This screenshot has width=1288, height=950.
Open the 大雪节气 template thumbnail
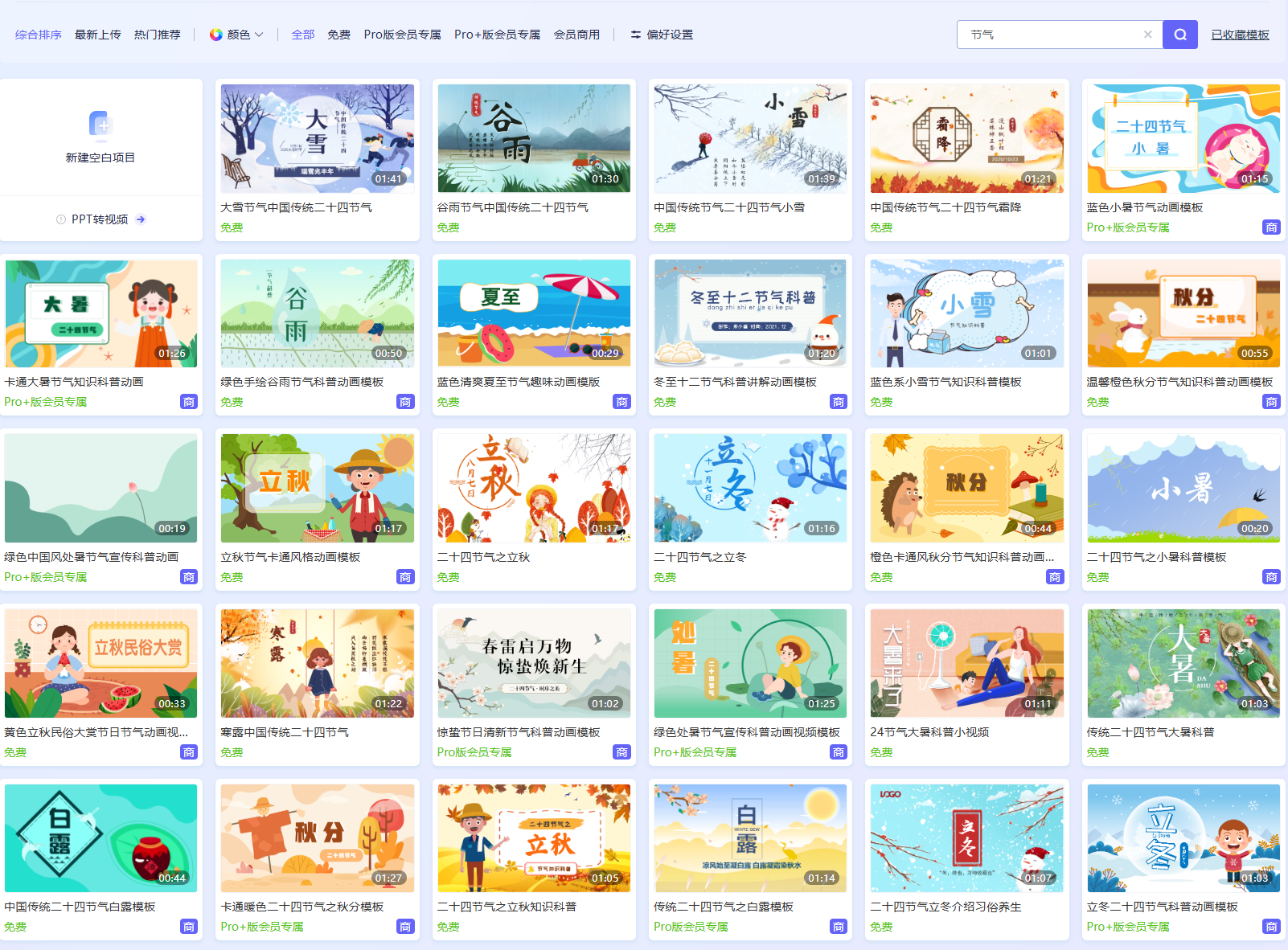[x=318, y=138]
